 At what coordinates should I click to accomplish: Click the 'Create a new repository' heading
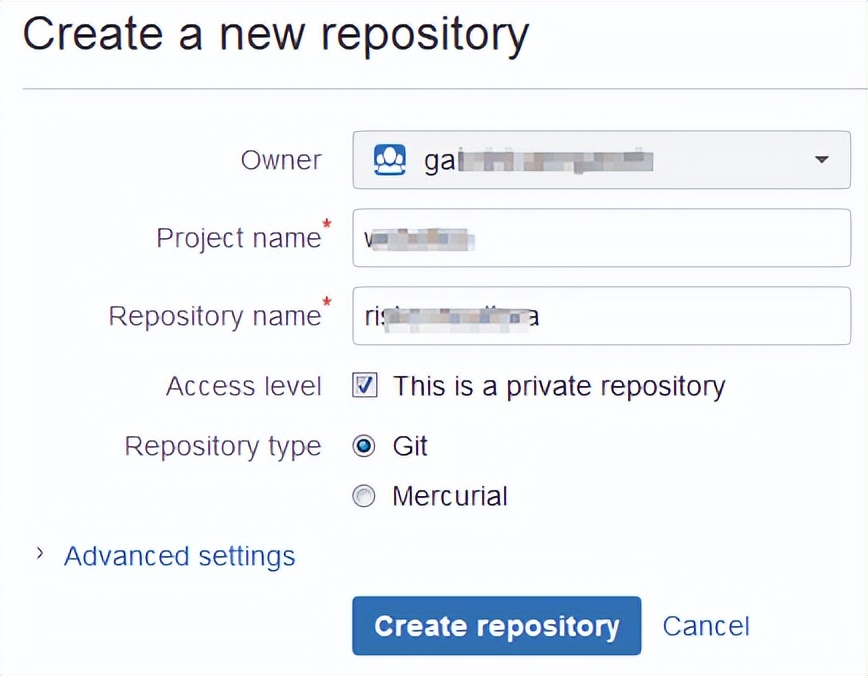tap(277, 34)
